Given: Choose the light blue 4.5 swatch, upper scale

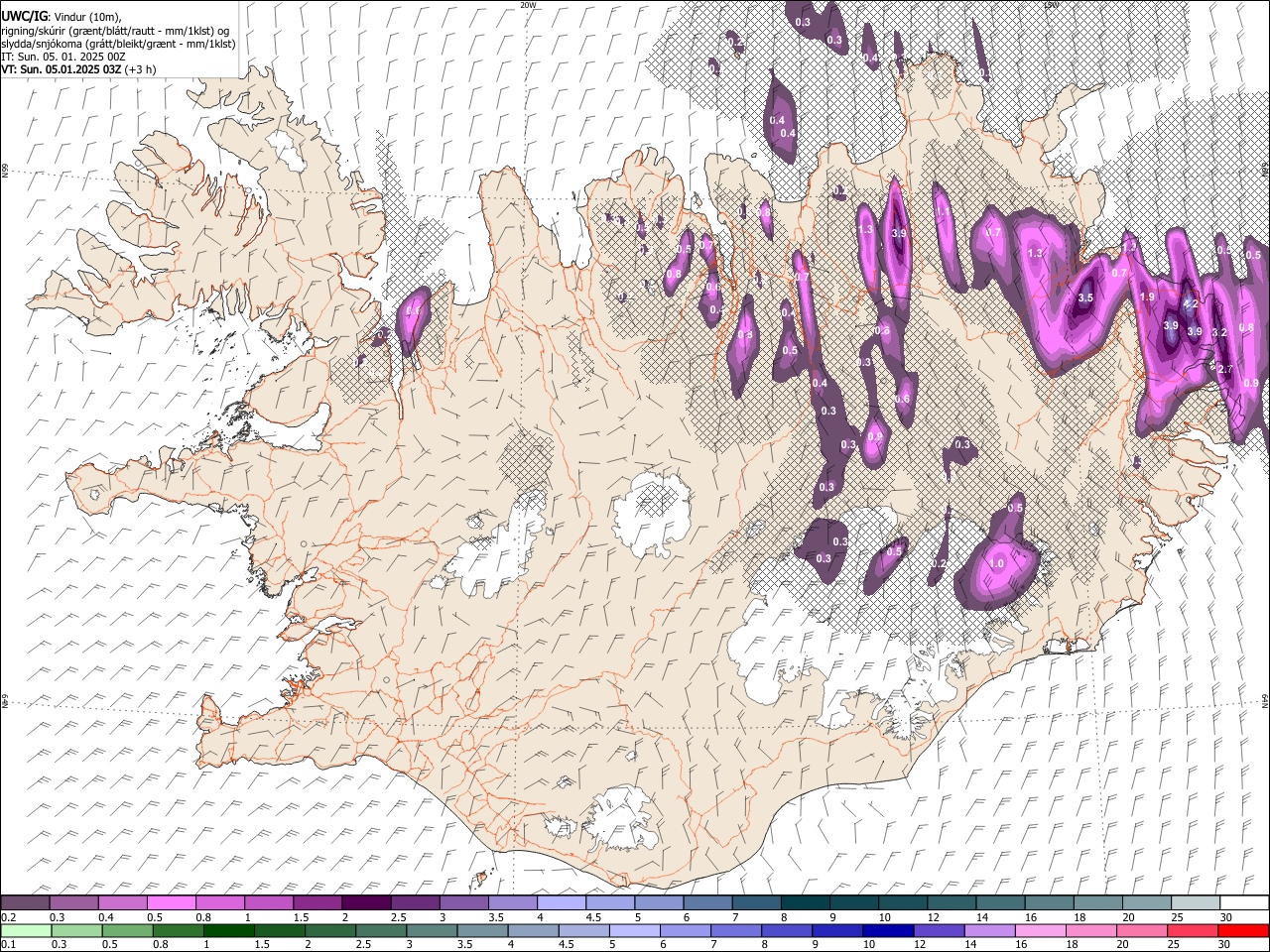Looking at the screenshot, I should 609,902.
